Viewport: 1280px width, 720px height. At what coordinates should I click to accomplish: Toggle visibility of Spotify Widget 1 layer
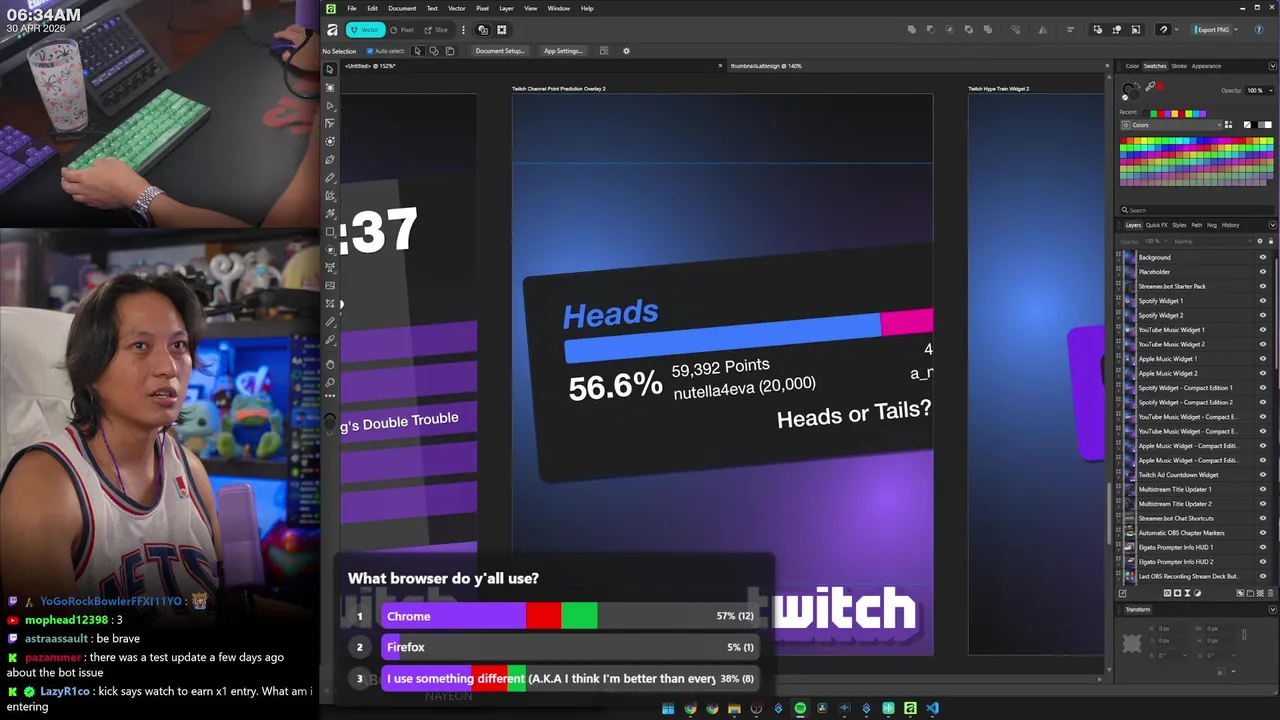pos(1263,301)
